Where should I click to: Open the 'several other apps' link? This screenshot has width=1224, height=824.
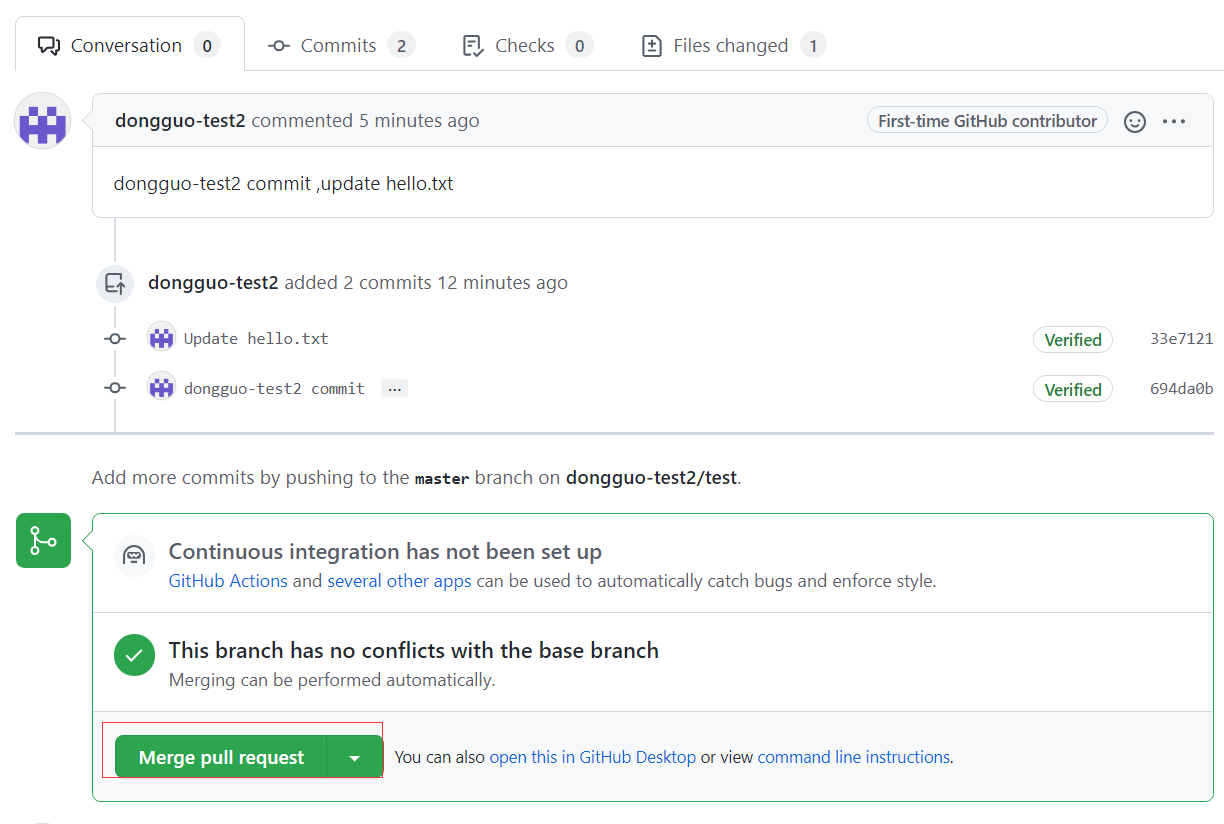coord(399,581)
